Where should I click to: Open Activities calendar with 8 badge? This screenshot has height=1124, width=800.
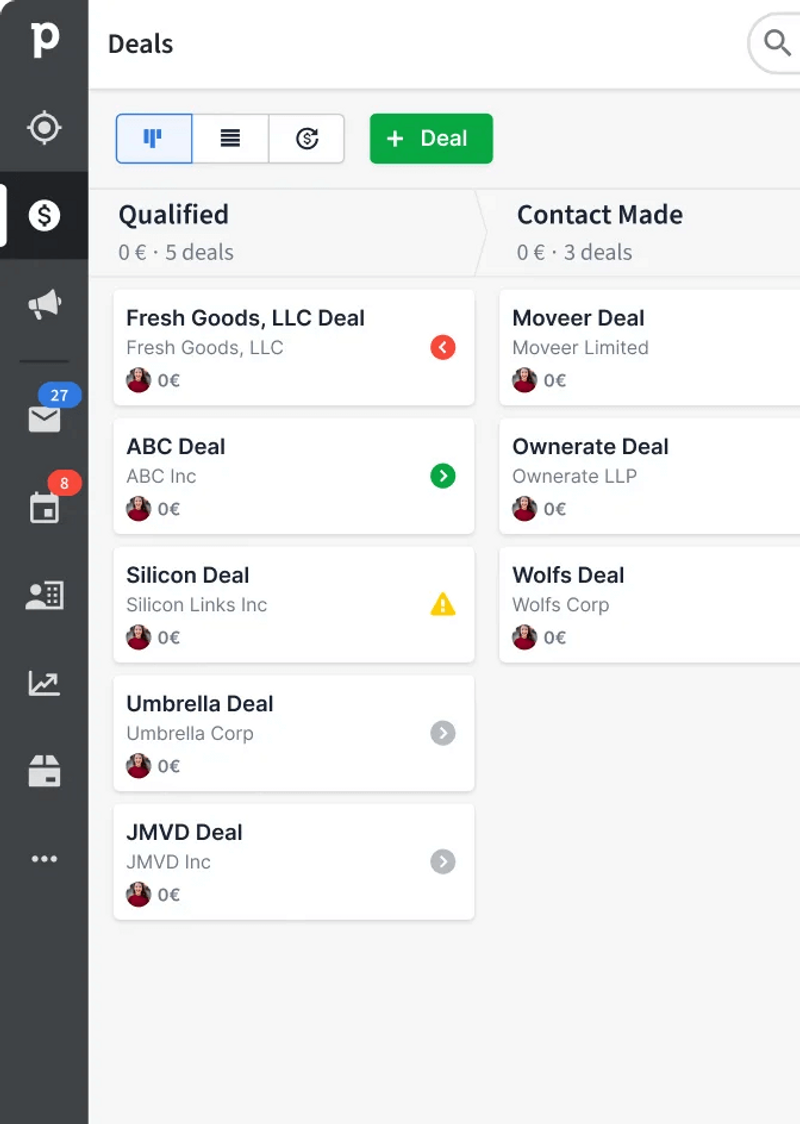[x=44, y=507]
